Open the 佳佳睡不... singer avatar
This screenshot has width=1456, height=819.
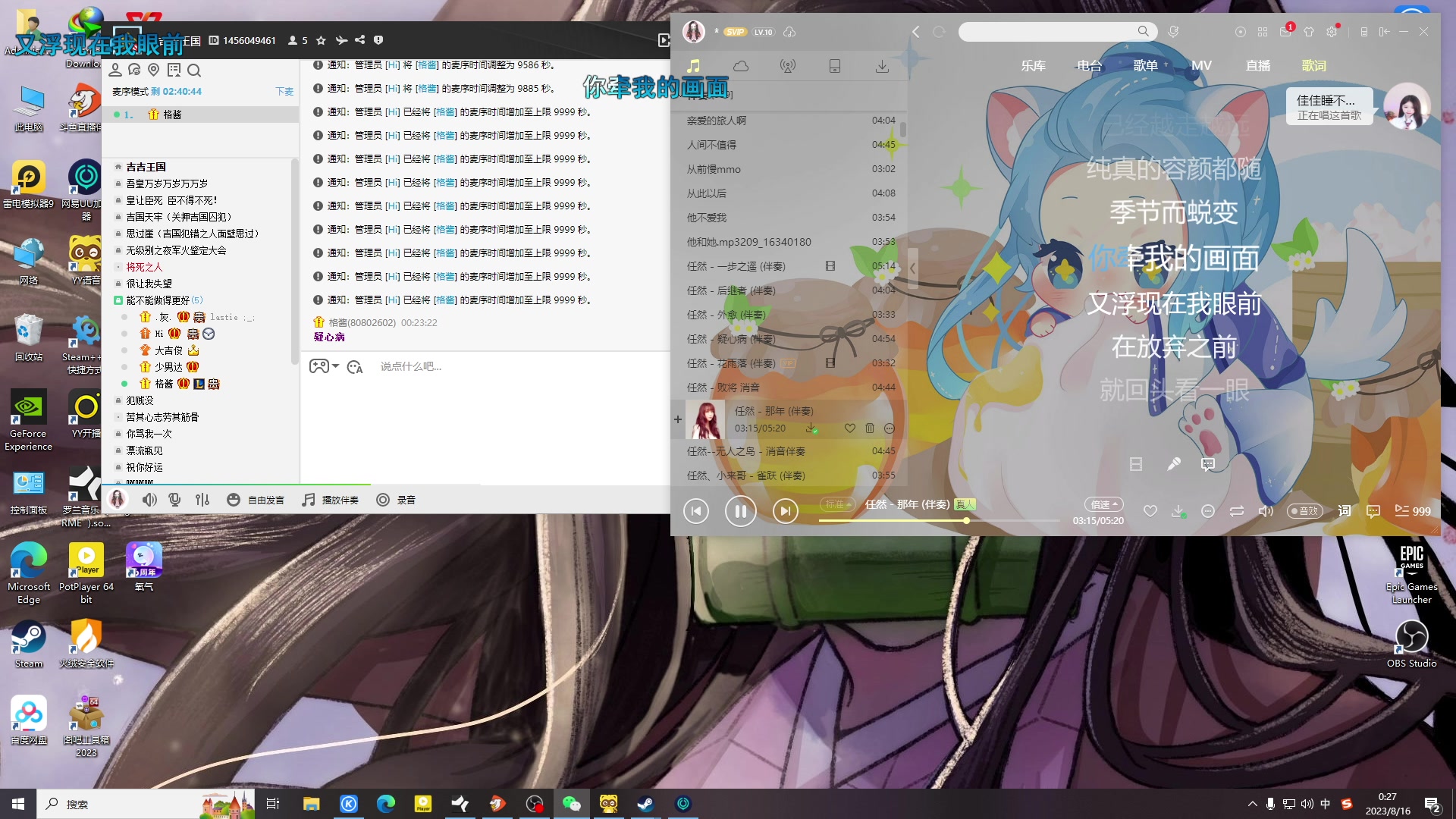click(1407, 107)
